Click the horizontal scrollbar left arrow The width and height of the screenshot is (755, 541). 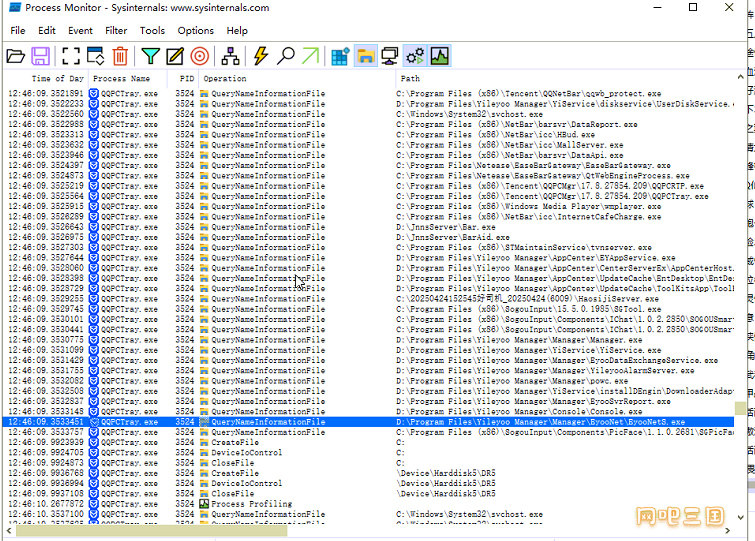(x=9, y=530)
